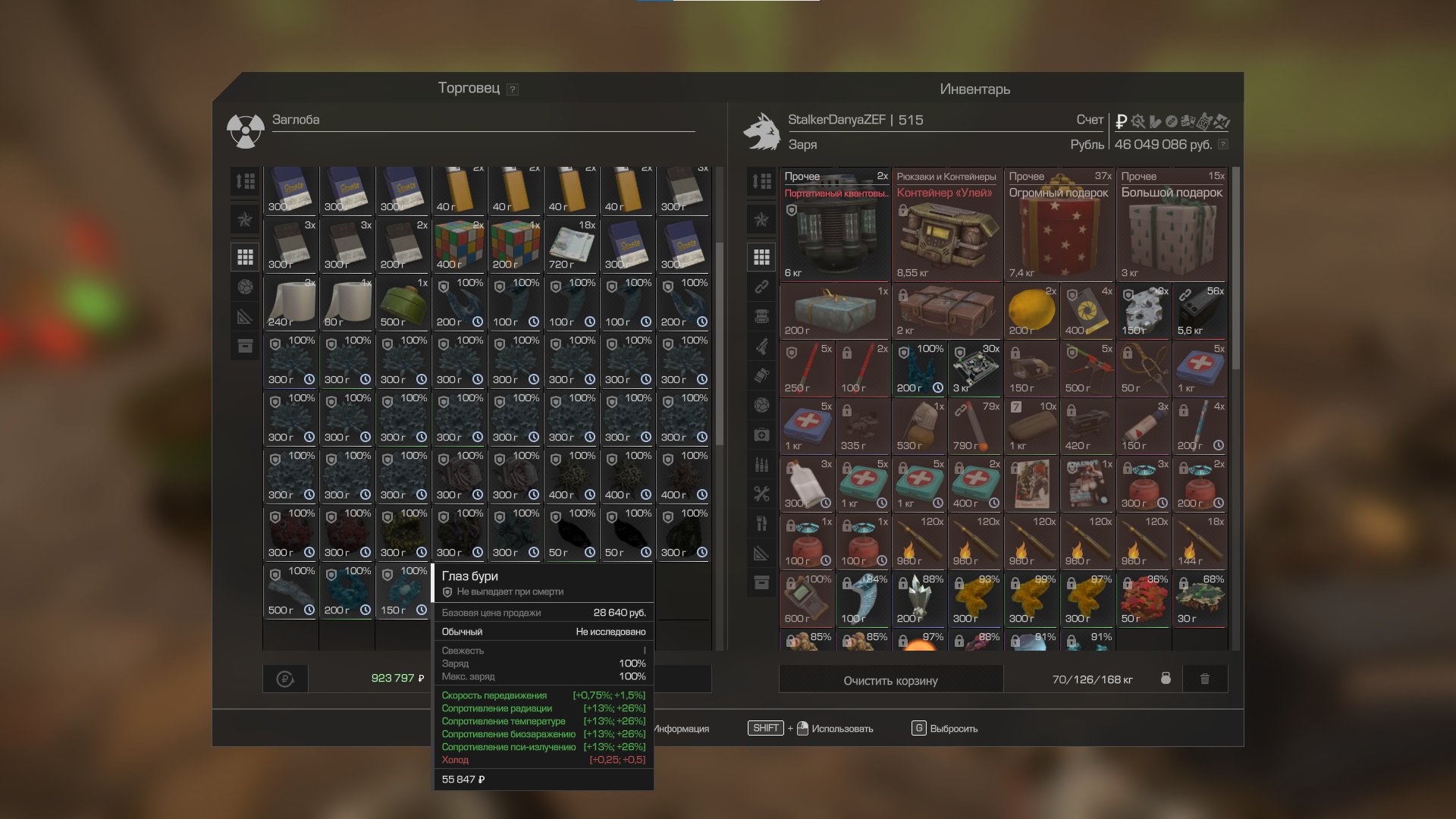Select the ruler triangle filter in trader sidebar

245,316
